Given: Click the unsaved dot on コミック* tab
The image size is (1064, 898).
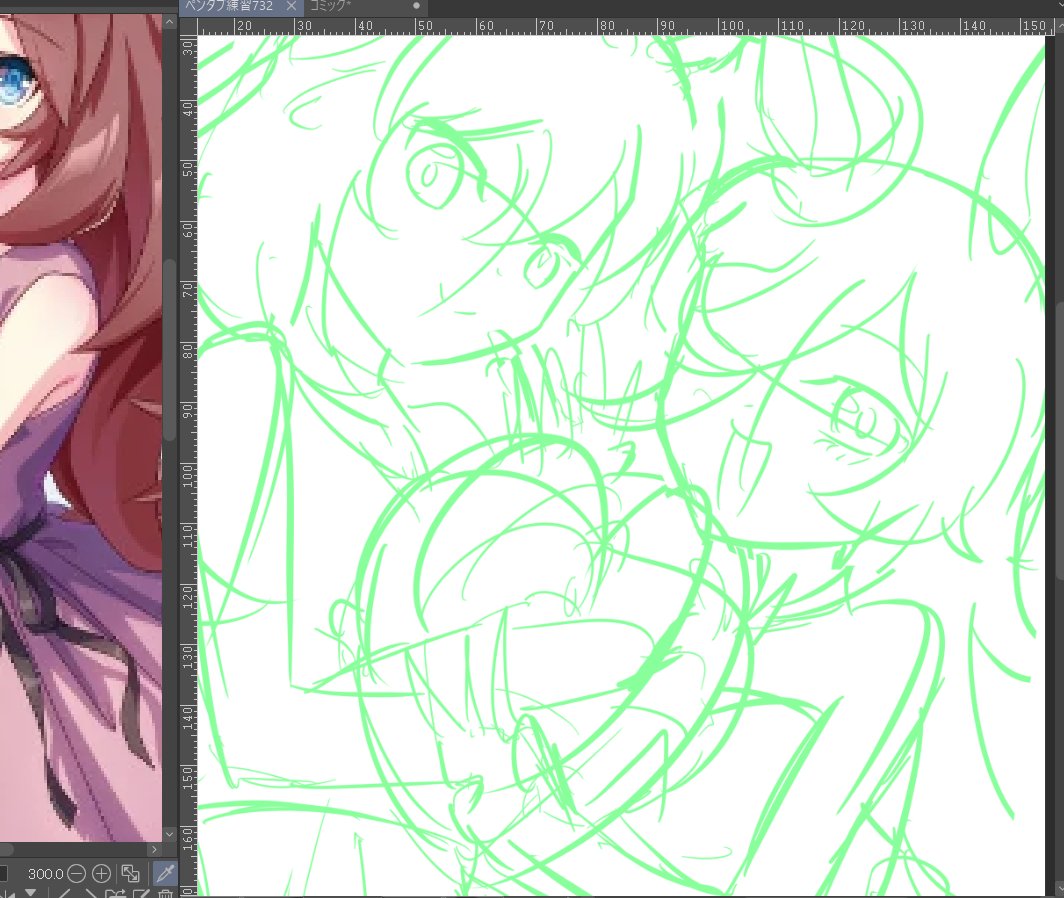Looking at the screenshot, I should point(416,6).
